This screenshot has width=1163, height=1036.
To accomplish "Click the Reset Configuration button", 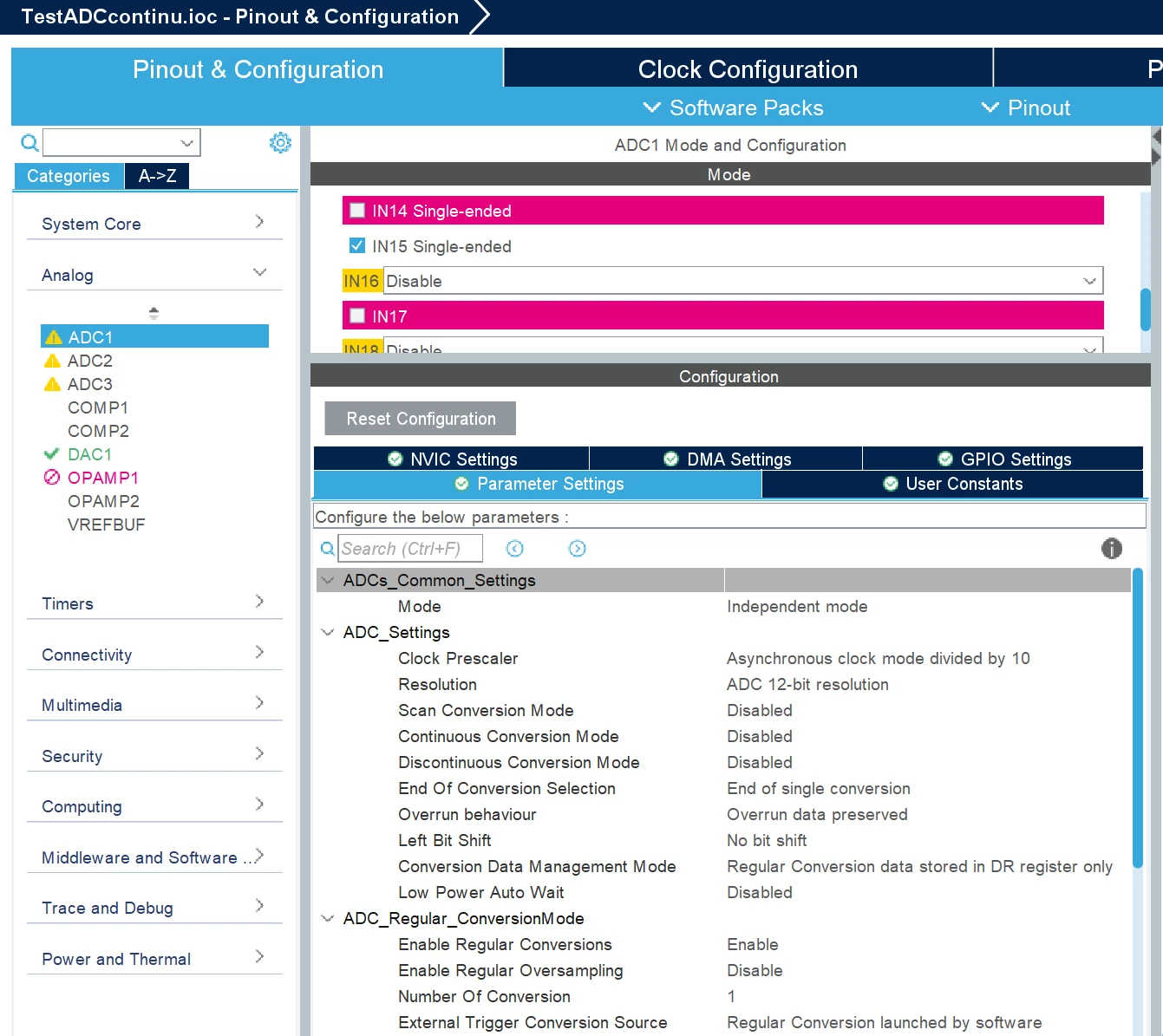I will pyautogui.click(x=421, y=418).
